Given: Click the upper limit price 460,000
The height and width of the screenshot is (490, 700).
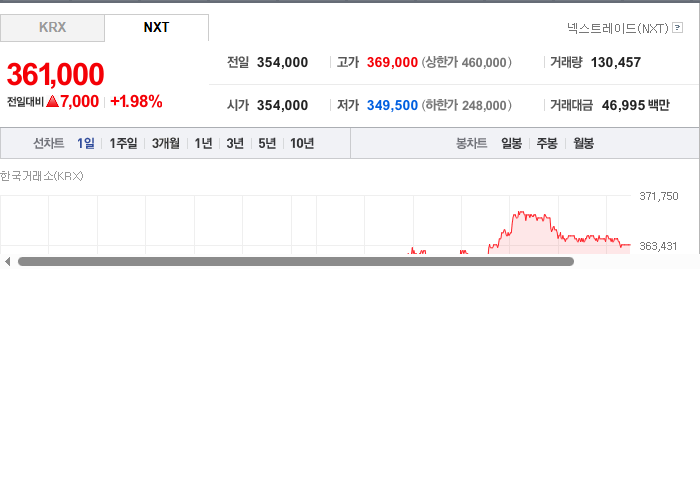Looking at the screenshot, I should pos(484,62).
